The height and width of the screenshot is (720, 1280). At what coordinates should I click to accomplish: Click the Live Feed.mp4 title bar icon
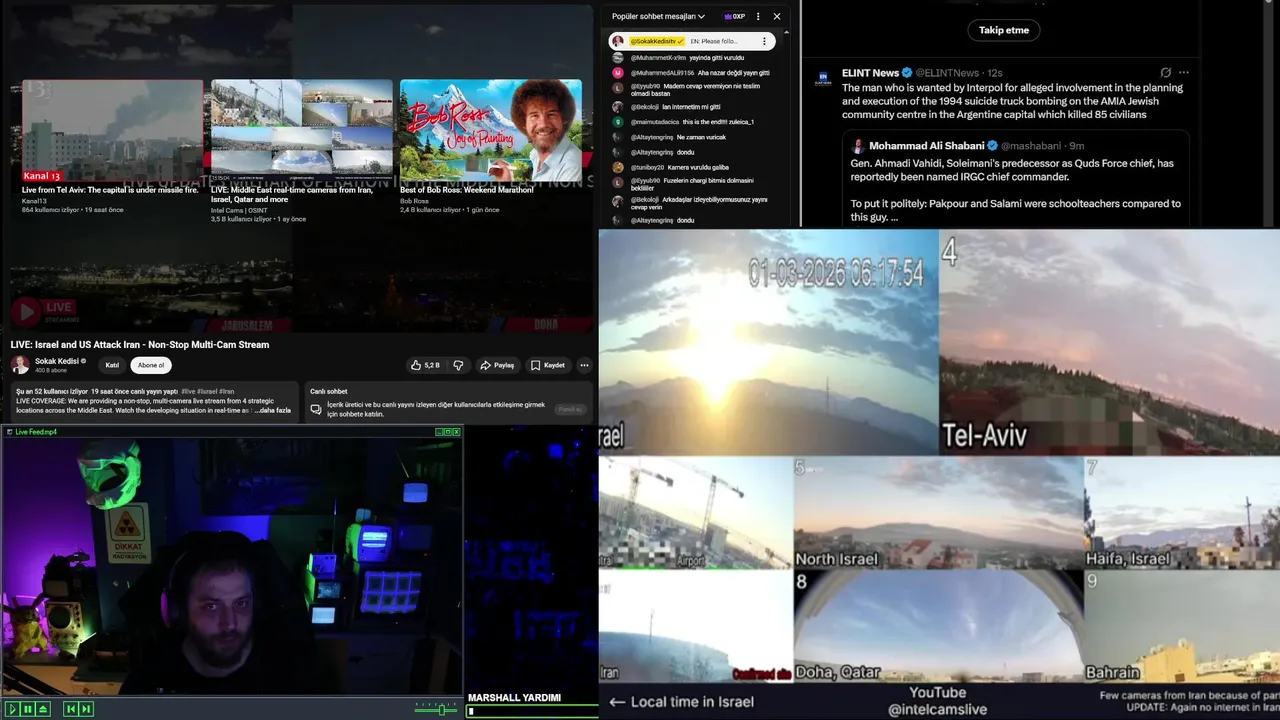coord(9,432)
